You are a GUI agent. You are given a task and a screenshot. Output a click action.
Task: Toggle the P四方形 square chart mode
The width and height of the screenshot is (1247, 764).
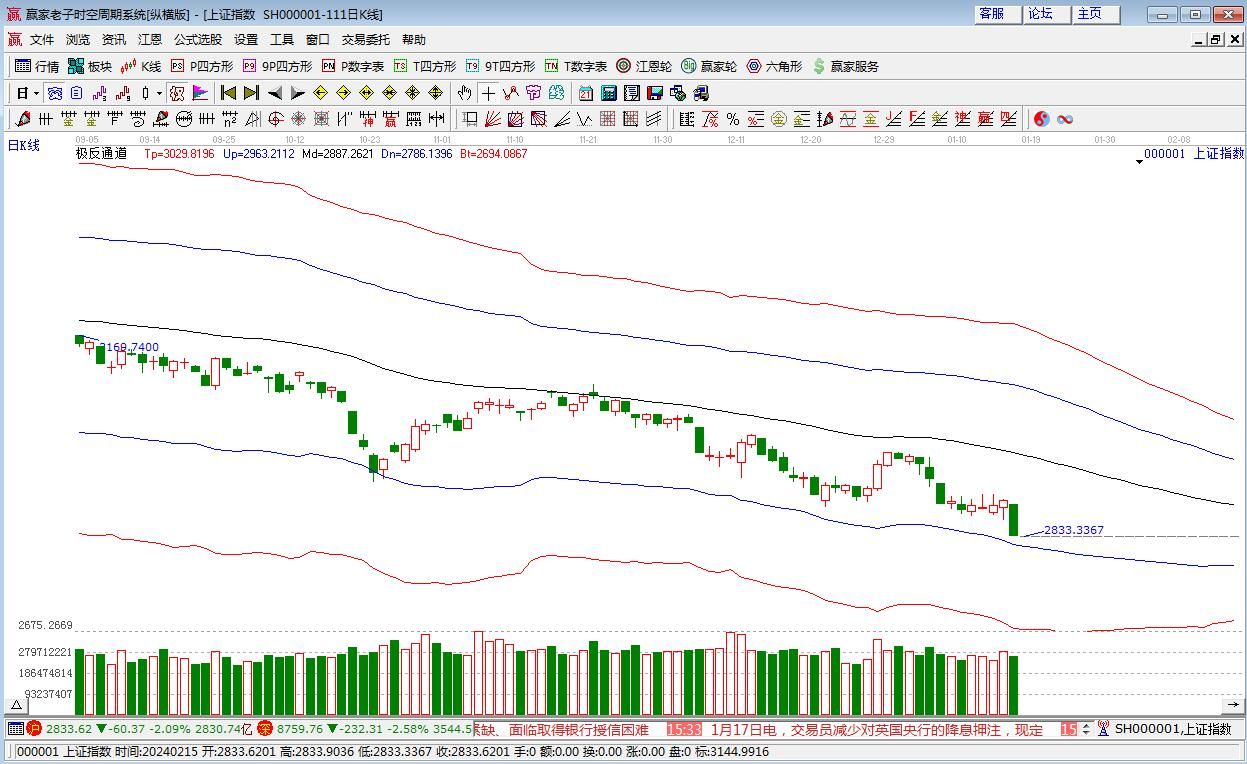[201, 66]
